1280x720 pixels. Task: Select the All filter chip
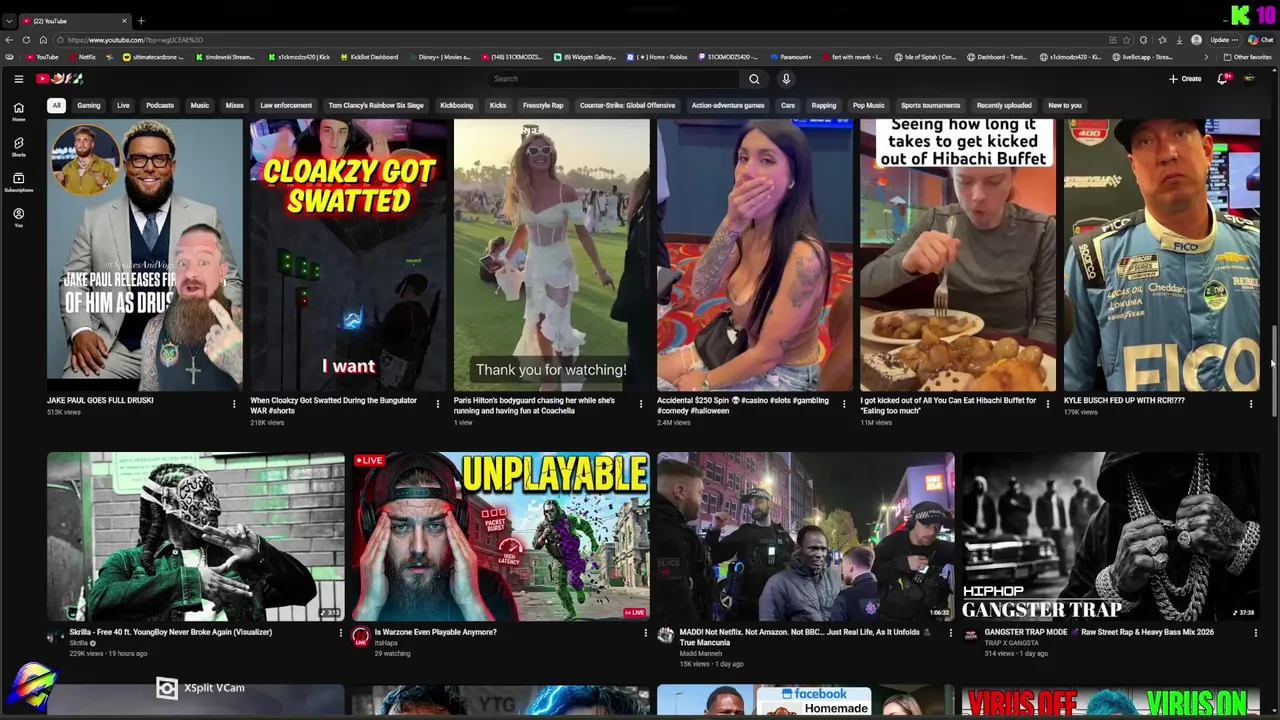pos(57,105)
